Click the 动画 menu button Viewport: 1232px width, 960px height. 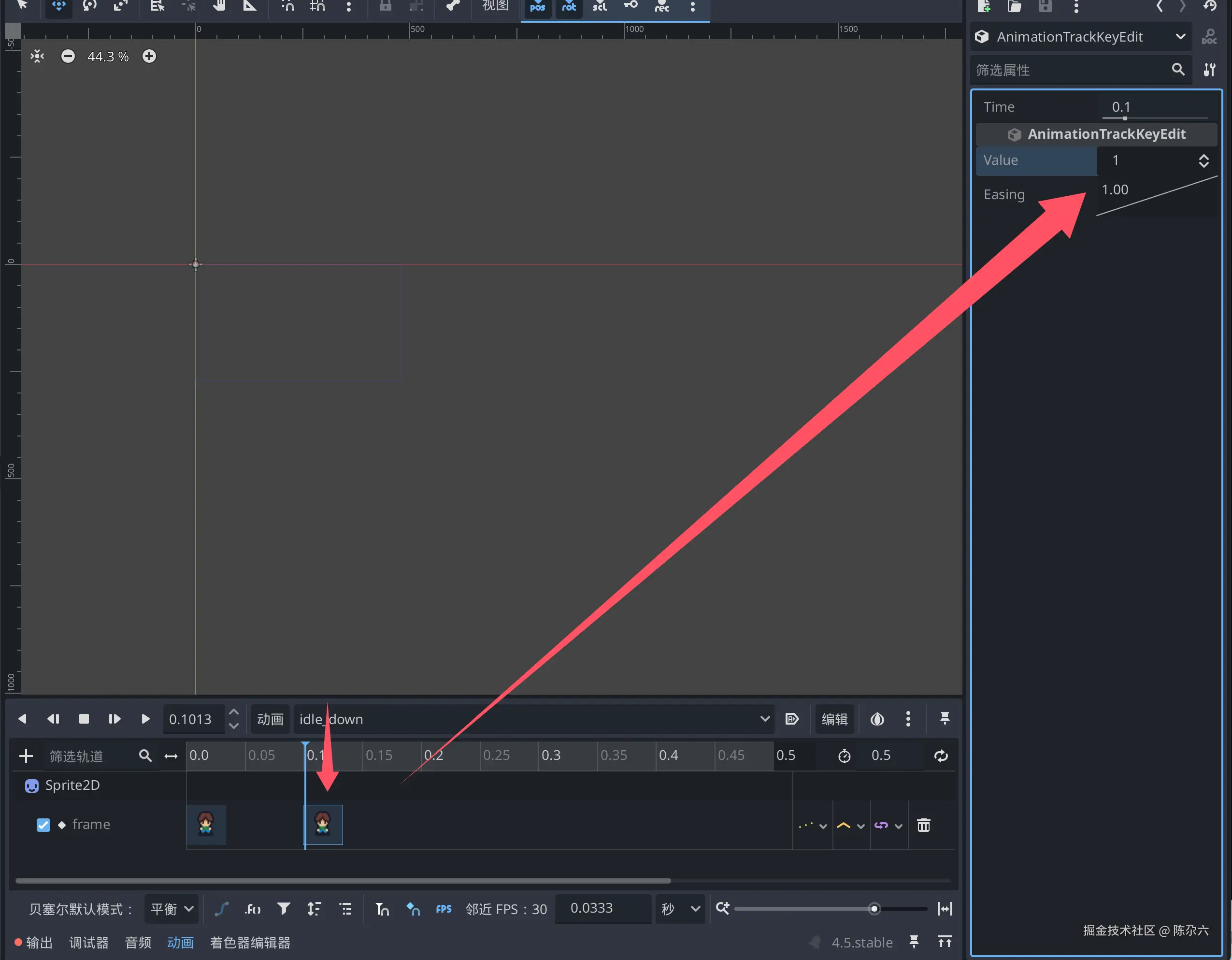coord(270,719)
